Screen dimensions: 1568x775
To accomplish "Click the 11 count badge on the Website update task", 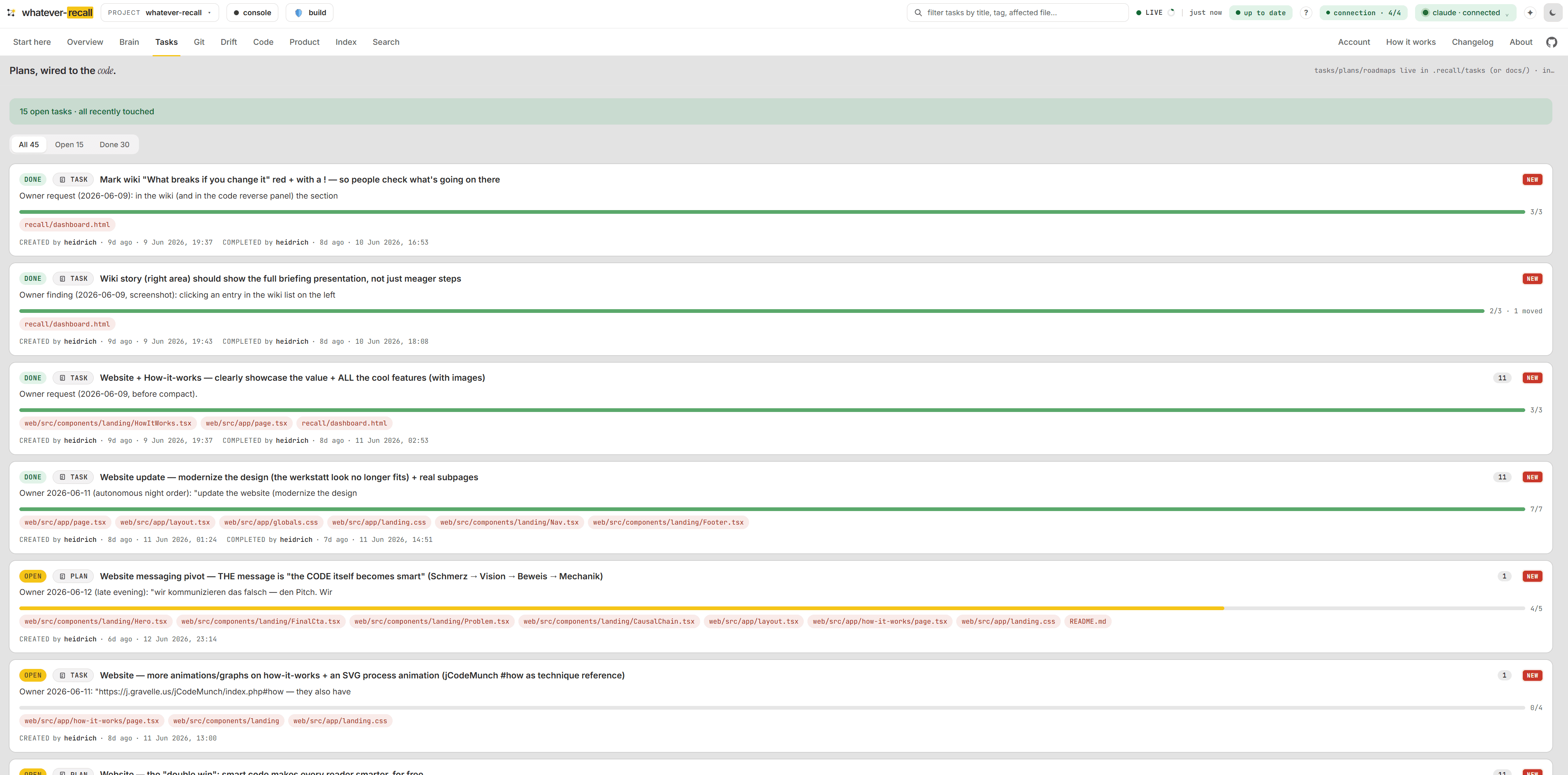I will [1502, 477].
